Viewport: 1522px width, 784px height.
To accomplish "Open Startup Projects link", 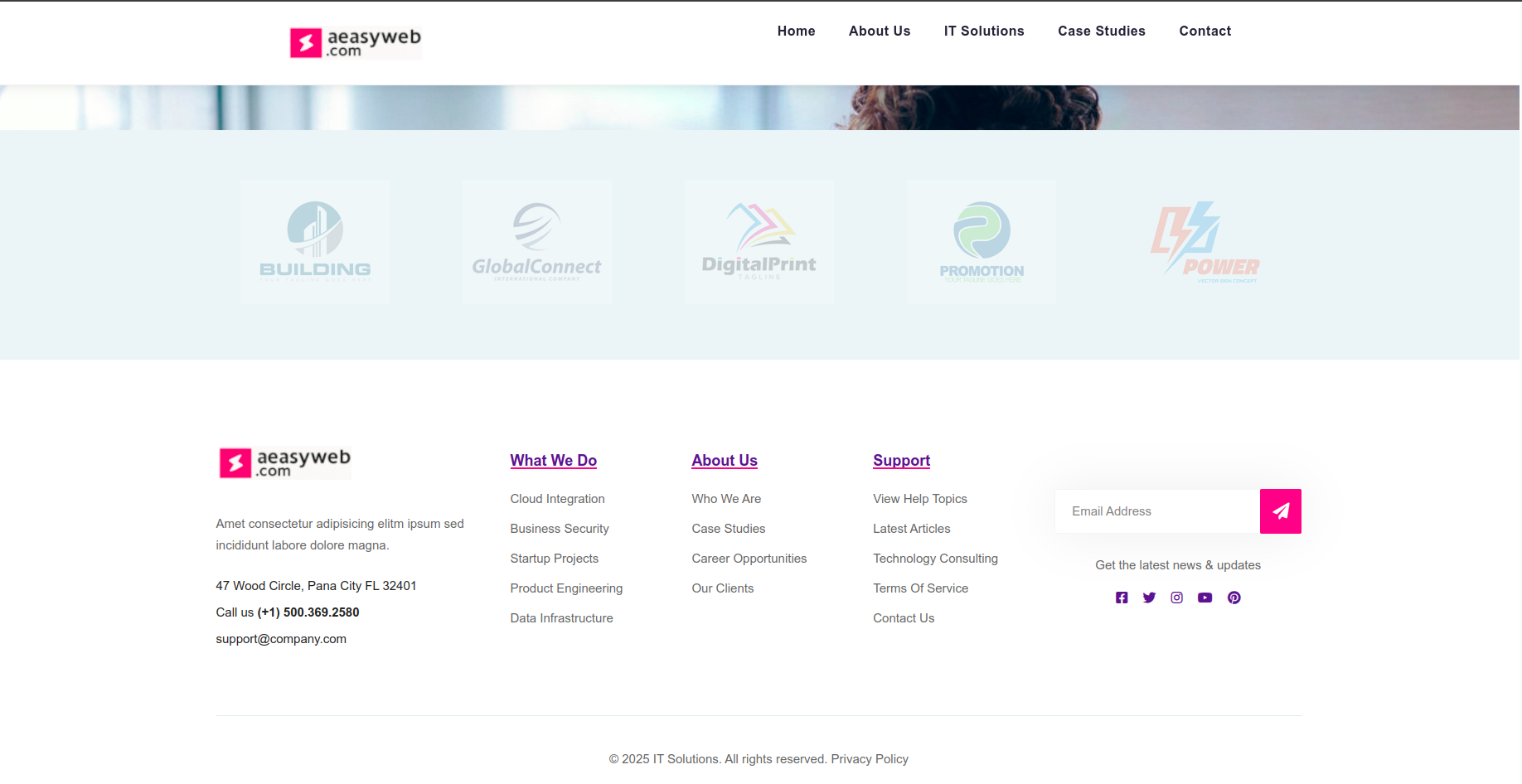I will [555, 559].
